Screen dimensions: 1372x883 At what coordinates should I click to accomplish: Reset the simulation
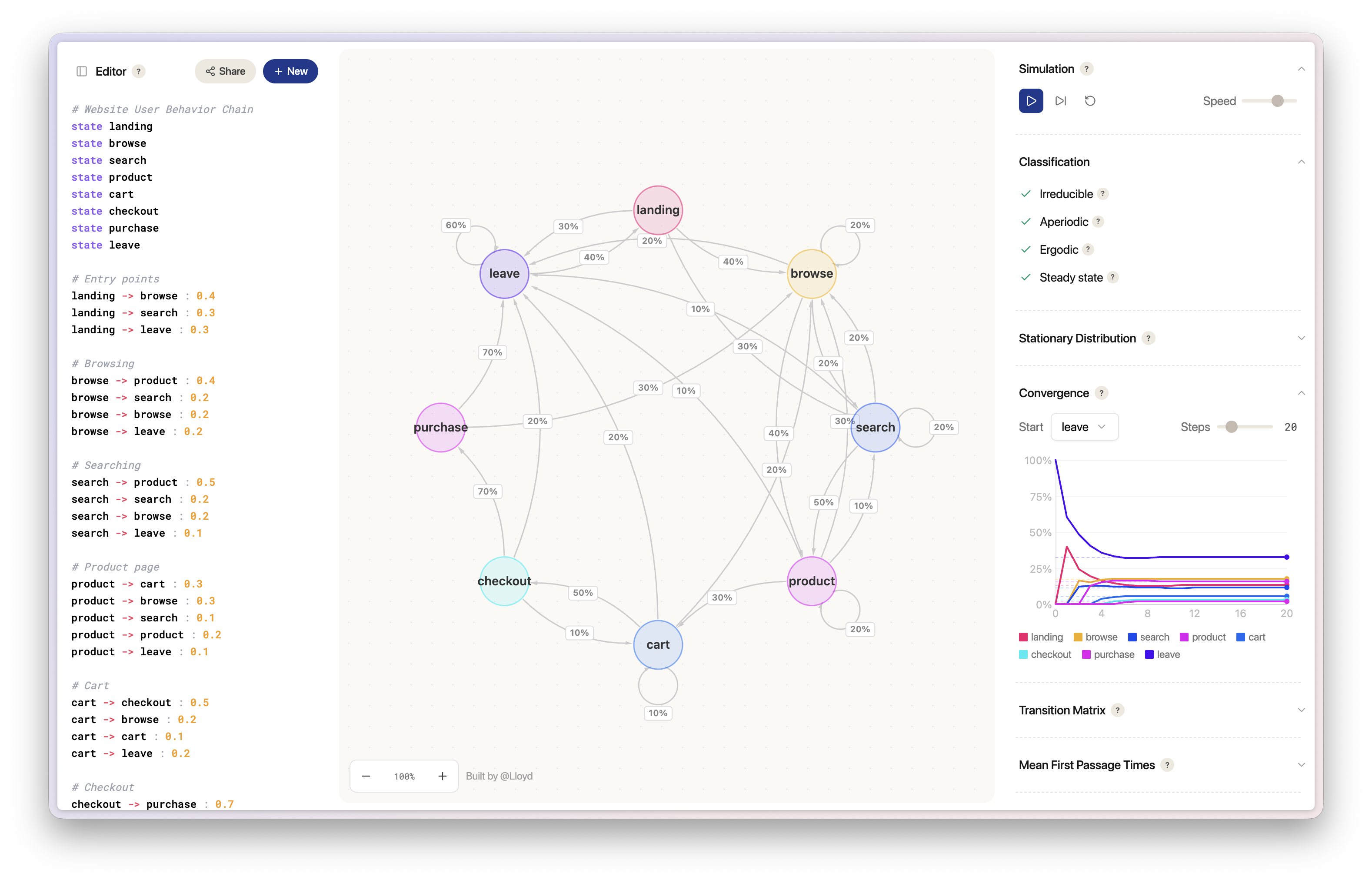(x=1090, y=100)
